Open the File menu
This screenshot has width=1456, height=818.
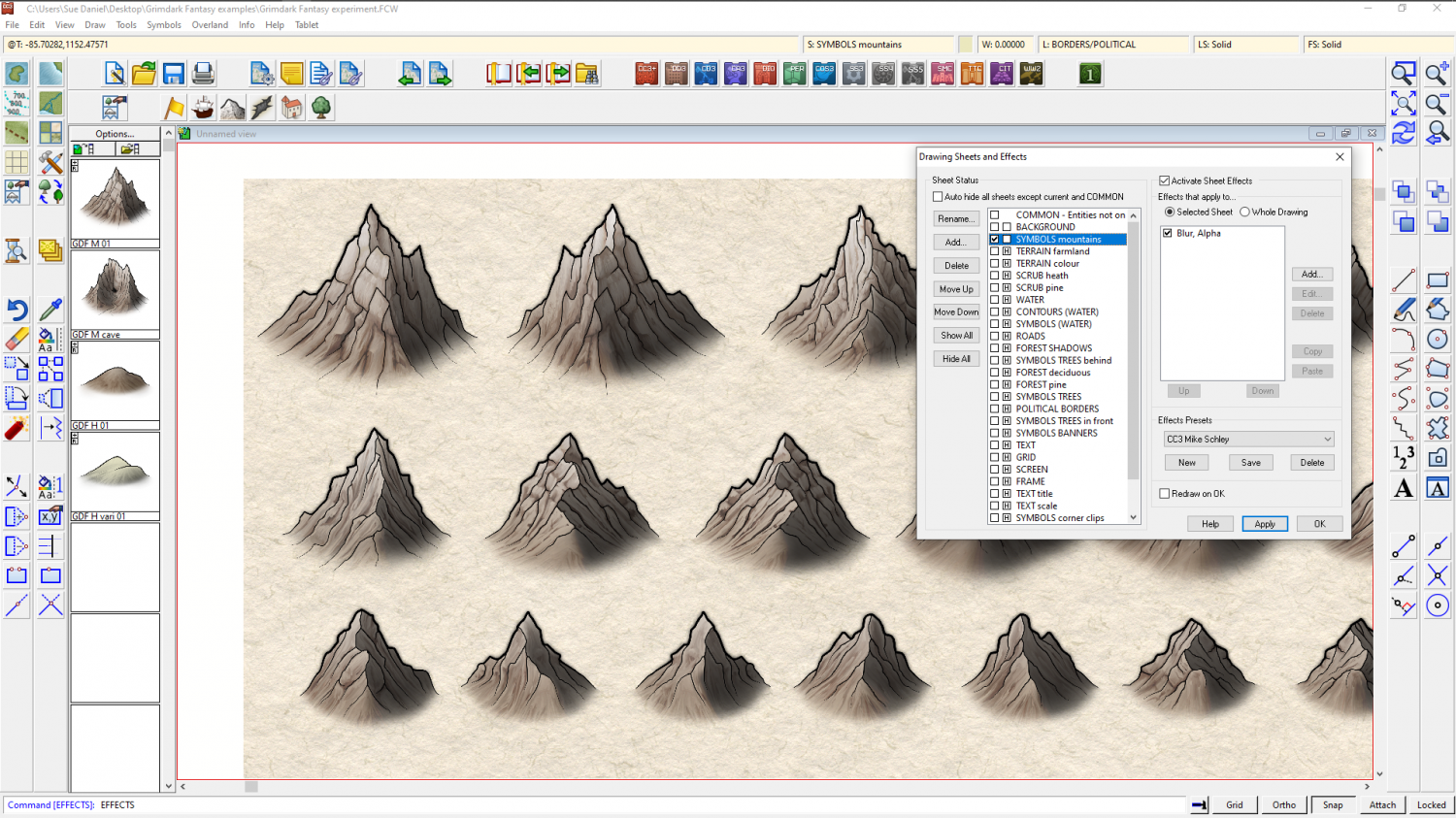(13, 25)
